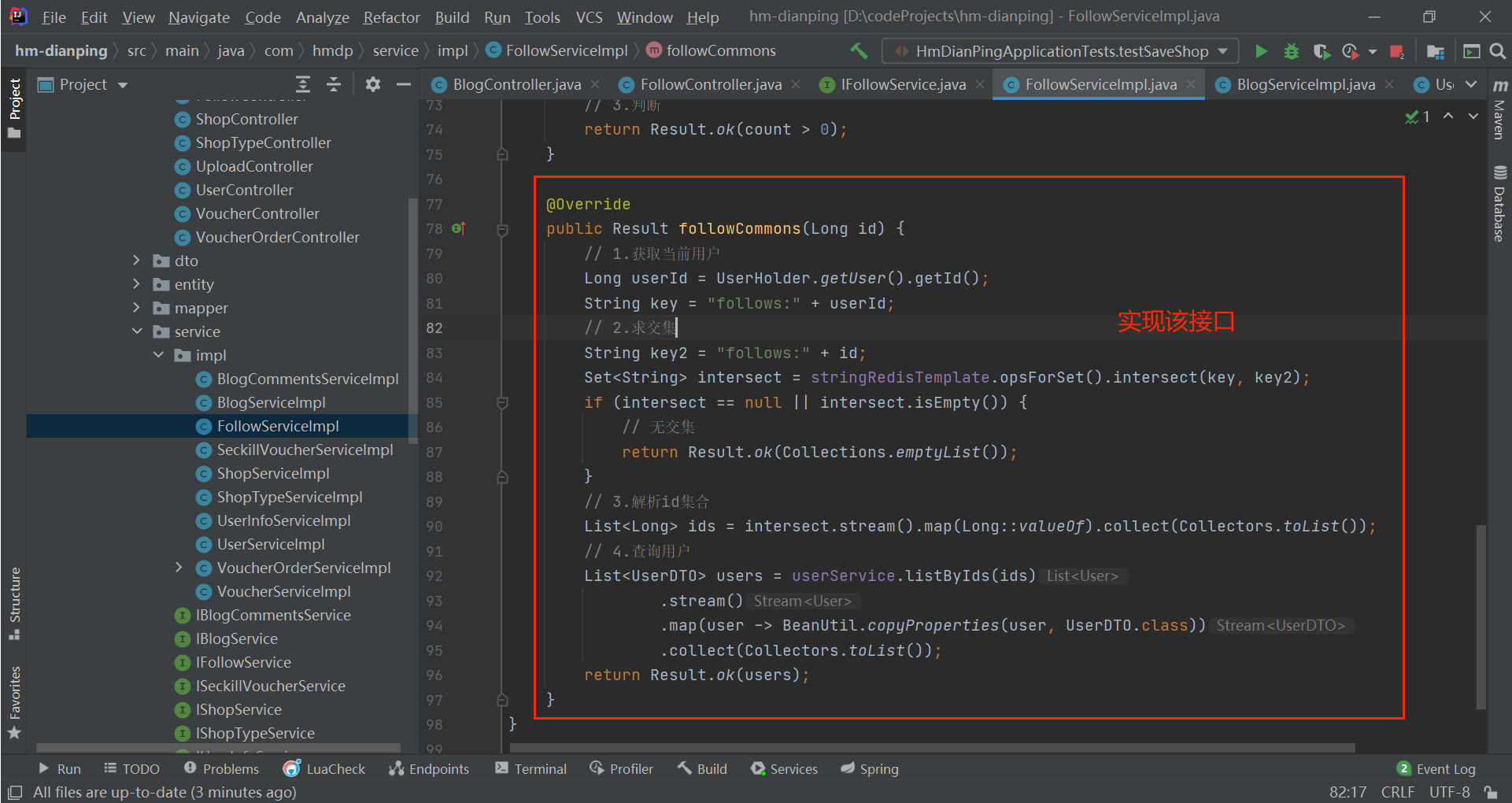Stop the running process
This screenshot has width=1512, height=803.
[x=1397, y=51]
